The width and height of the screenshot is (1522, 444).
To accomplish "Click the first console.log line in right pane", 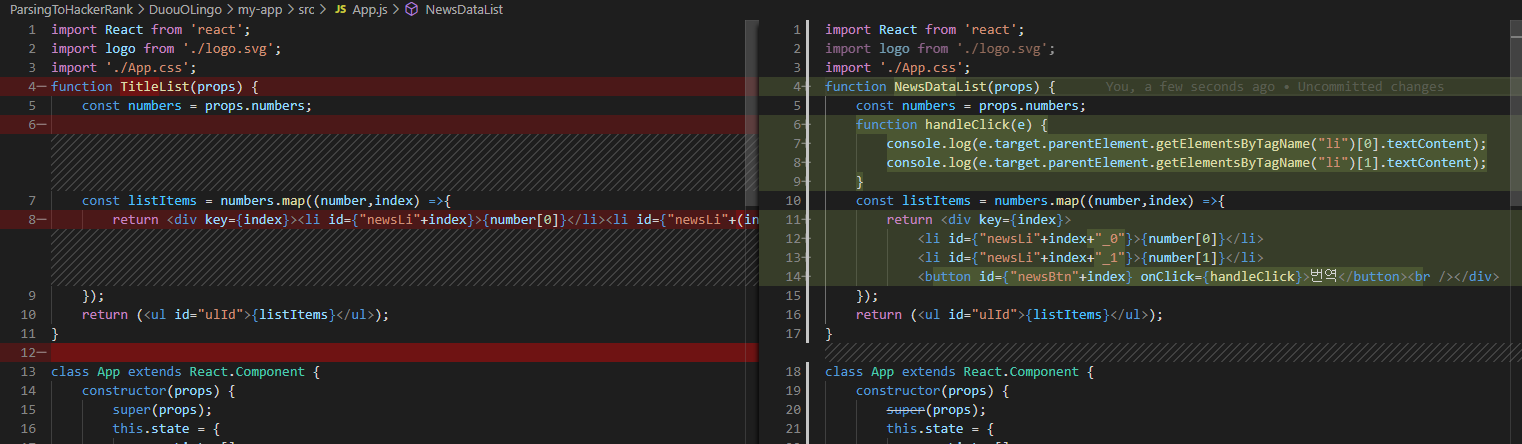I will 1187,144.
